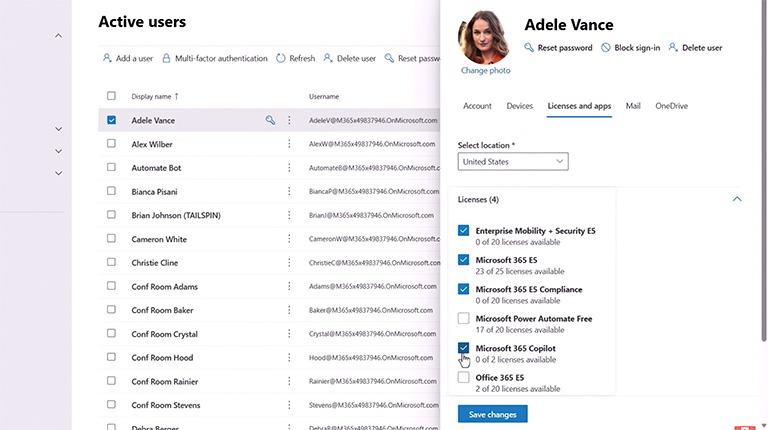768x430 pixels.
Task: Open more actions for Conf Room Stevens
Action: pos(289,405)
